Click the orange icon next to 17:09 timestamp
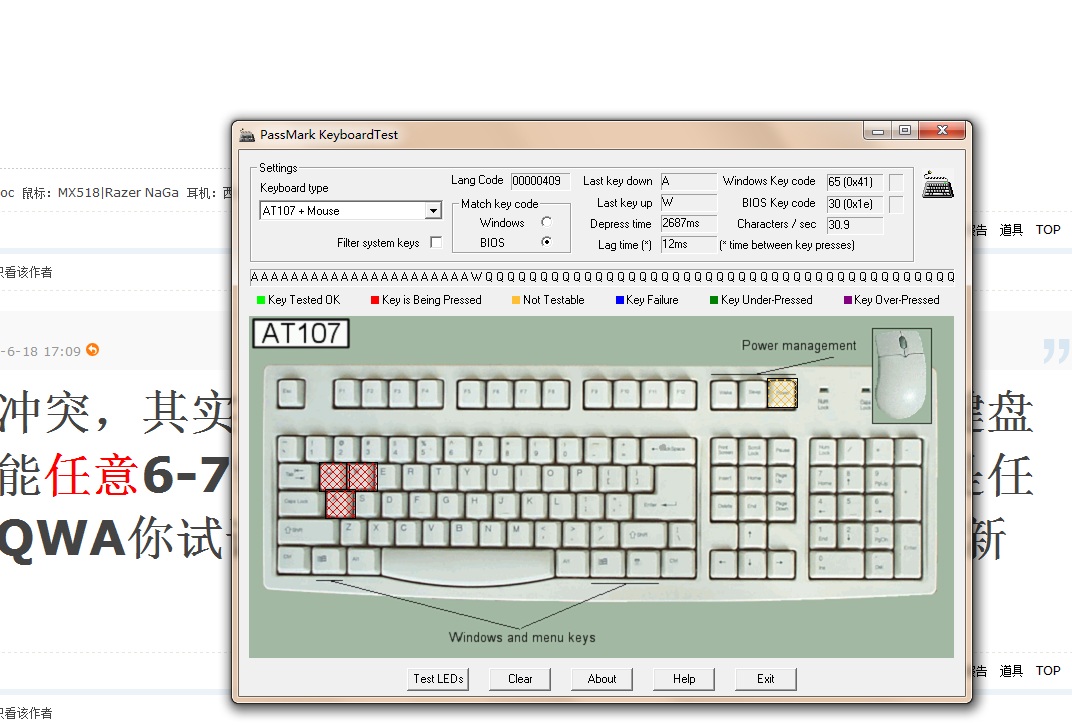The height and width of the screenshot is (725, 1072). tap(92, 350)
